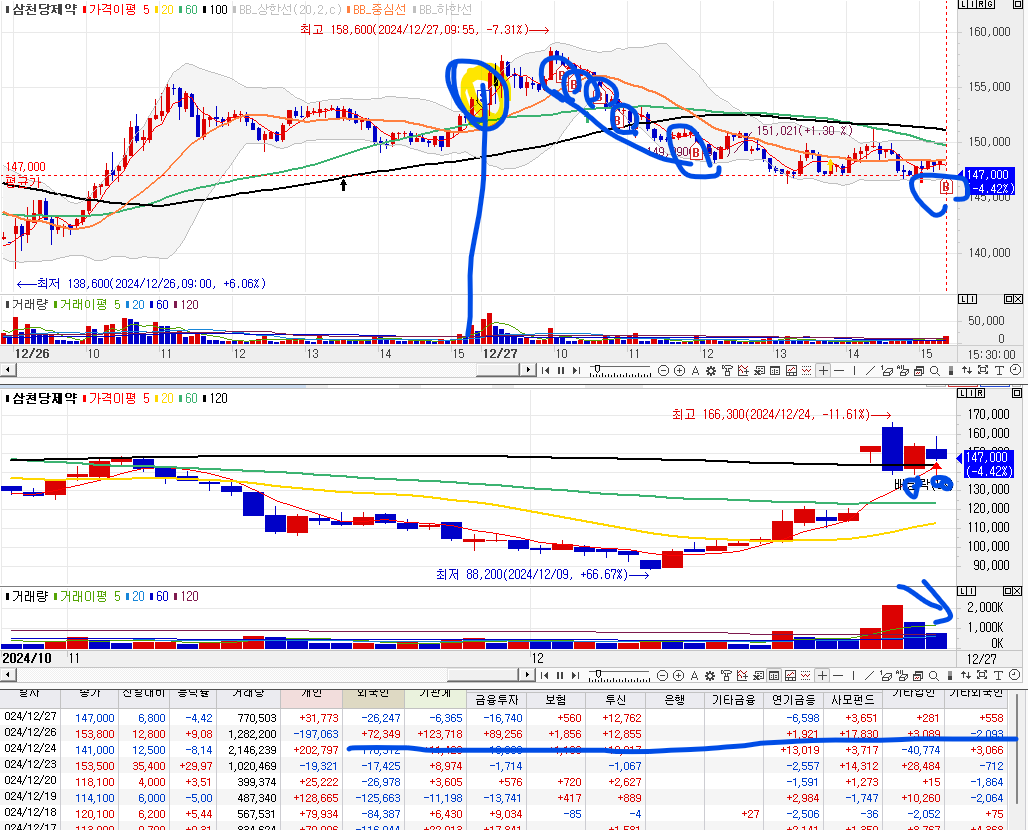Maximize daily price chart panel box icon
Screen dimensions: 1028x830
tap(1017, 393)
